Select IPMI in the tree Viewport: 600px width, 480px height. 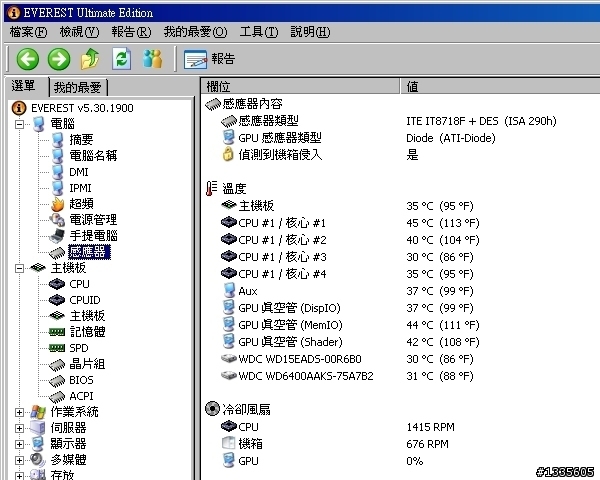pos(80,188)
